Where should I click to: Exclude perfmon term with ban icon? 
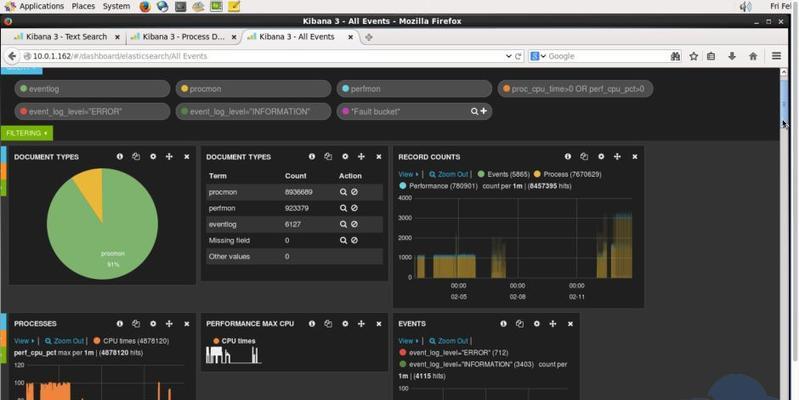354,208
